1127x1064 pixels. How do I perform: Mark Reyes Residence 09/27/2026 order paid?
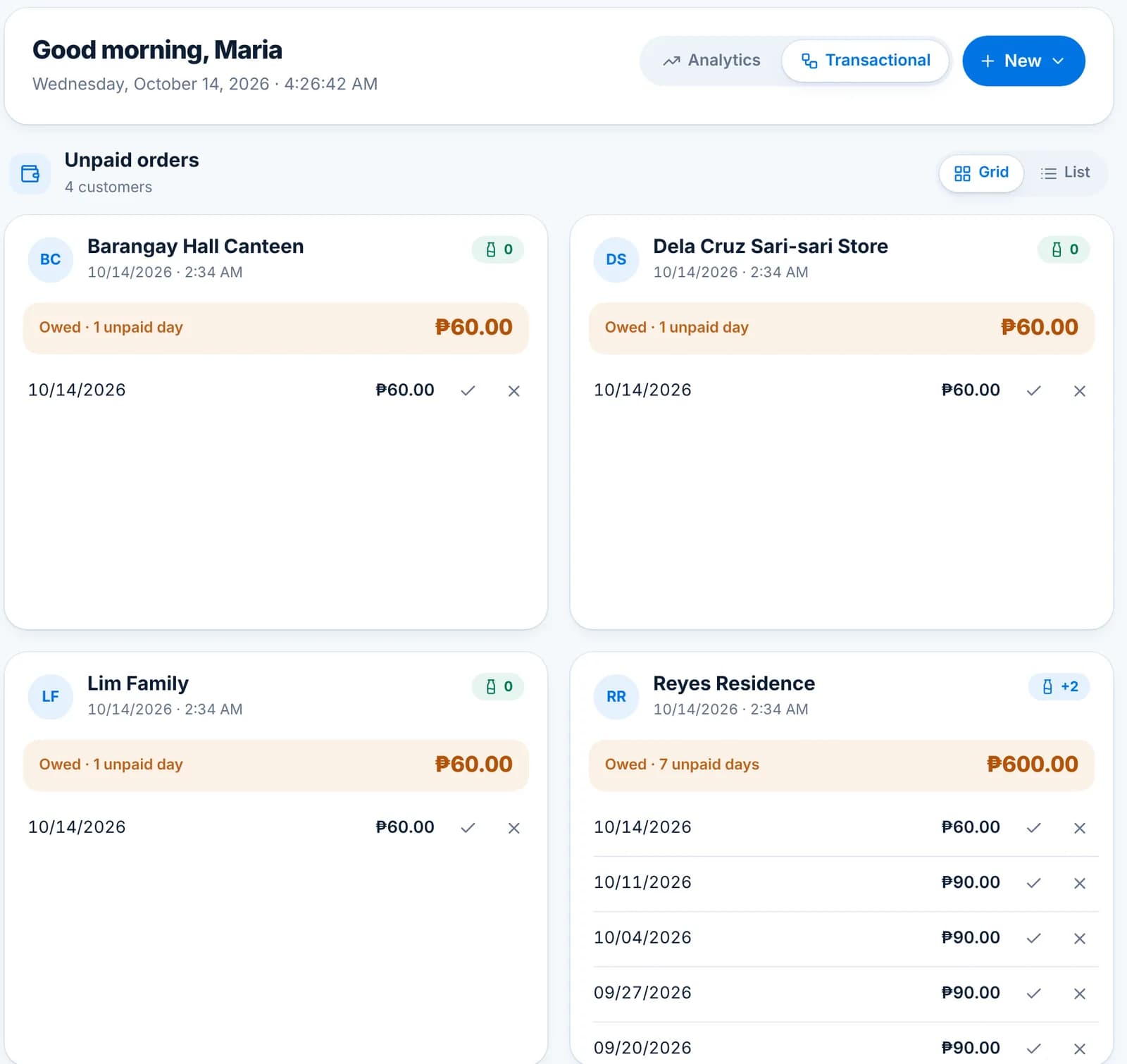coord(1033,993)
